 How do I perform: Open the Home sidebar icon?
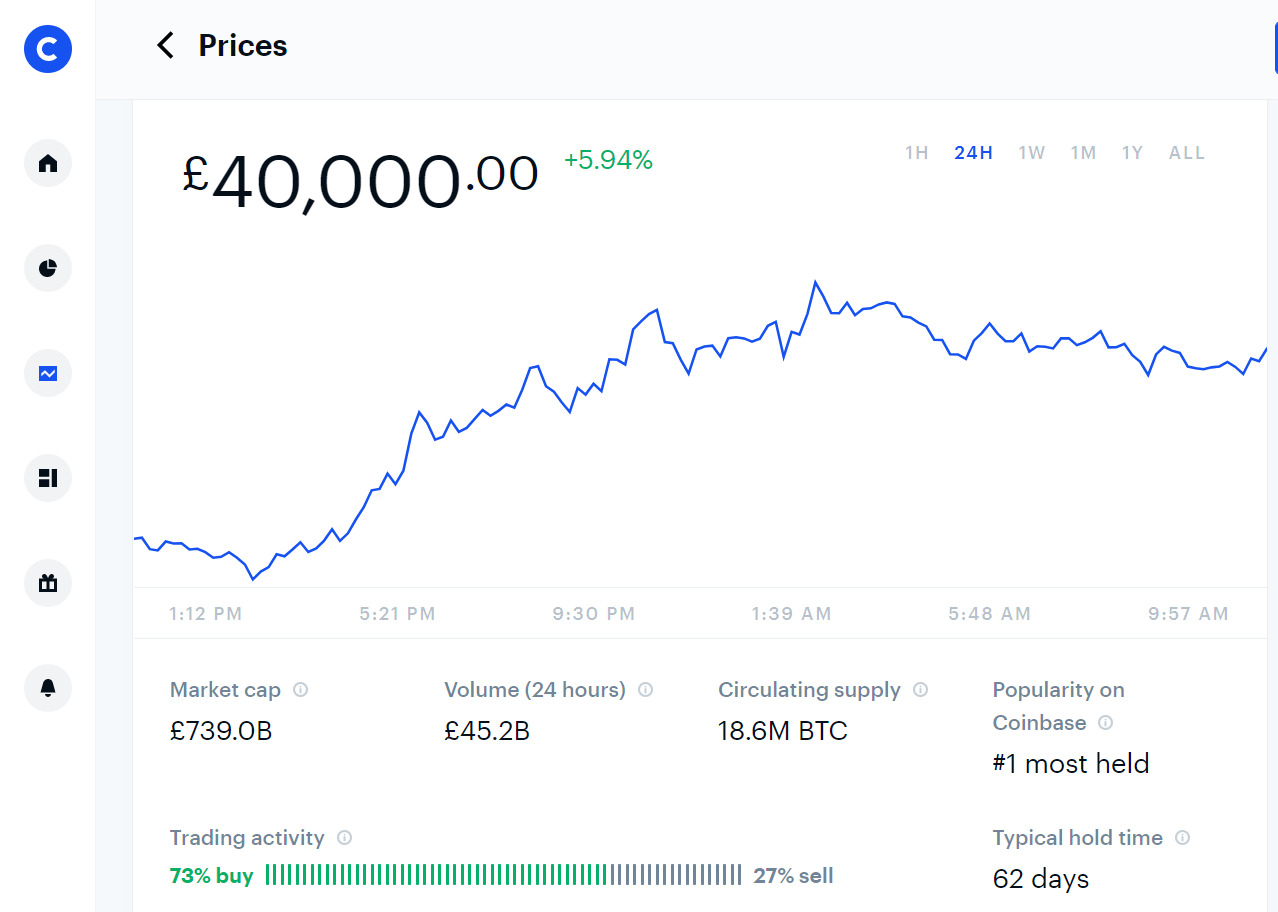[x=48, y=163]
